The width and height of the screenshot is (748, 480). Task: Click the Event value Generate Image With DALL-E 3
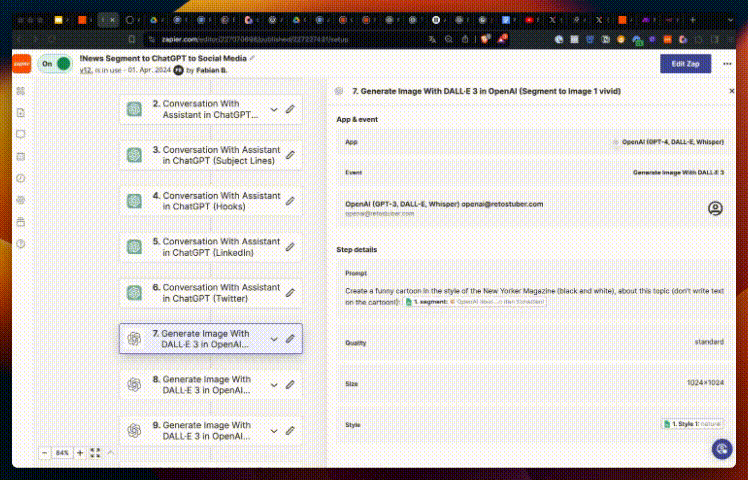coord(678,173)
